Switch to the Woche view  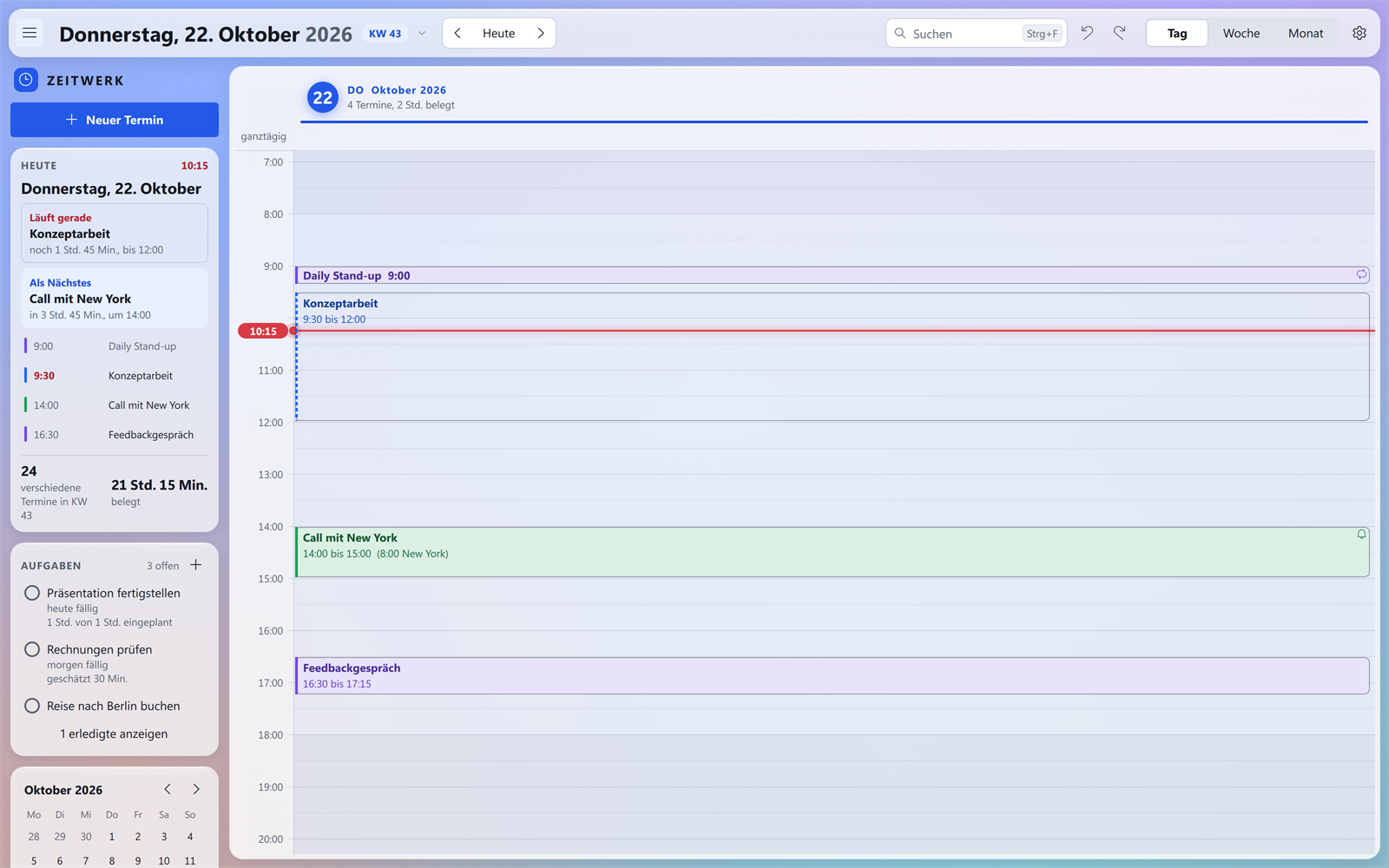click(x=1241, y=33)
